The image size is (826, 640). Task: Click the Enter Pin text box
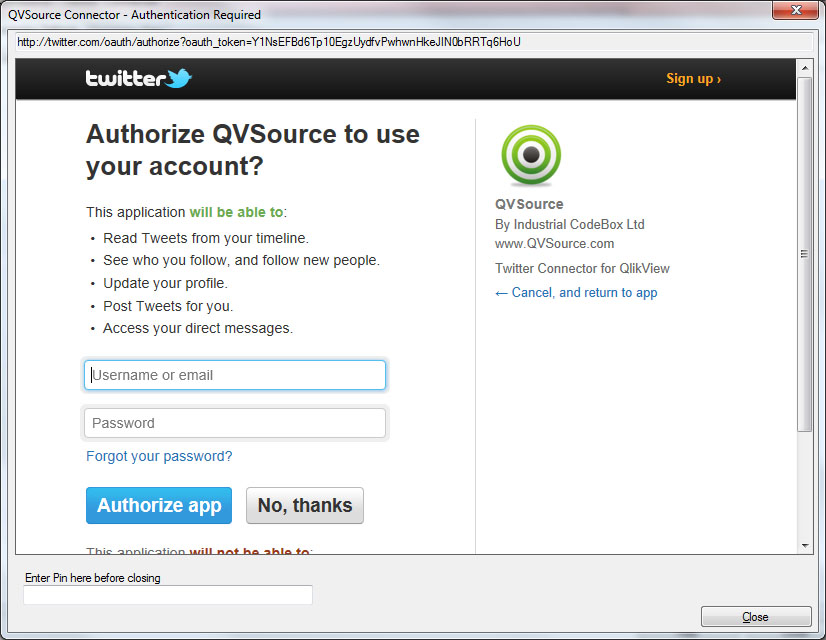168,595
